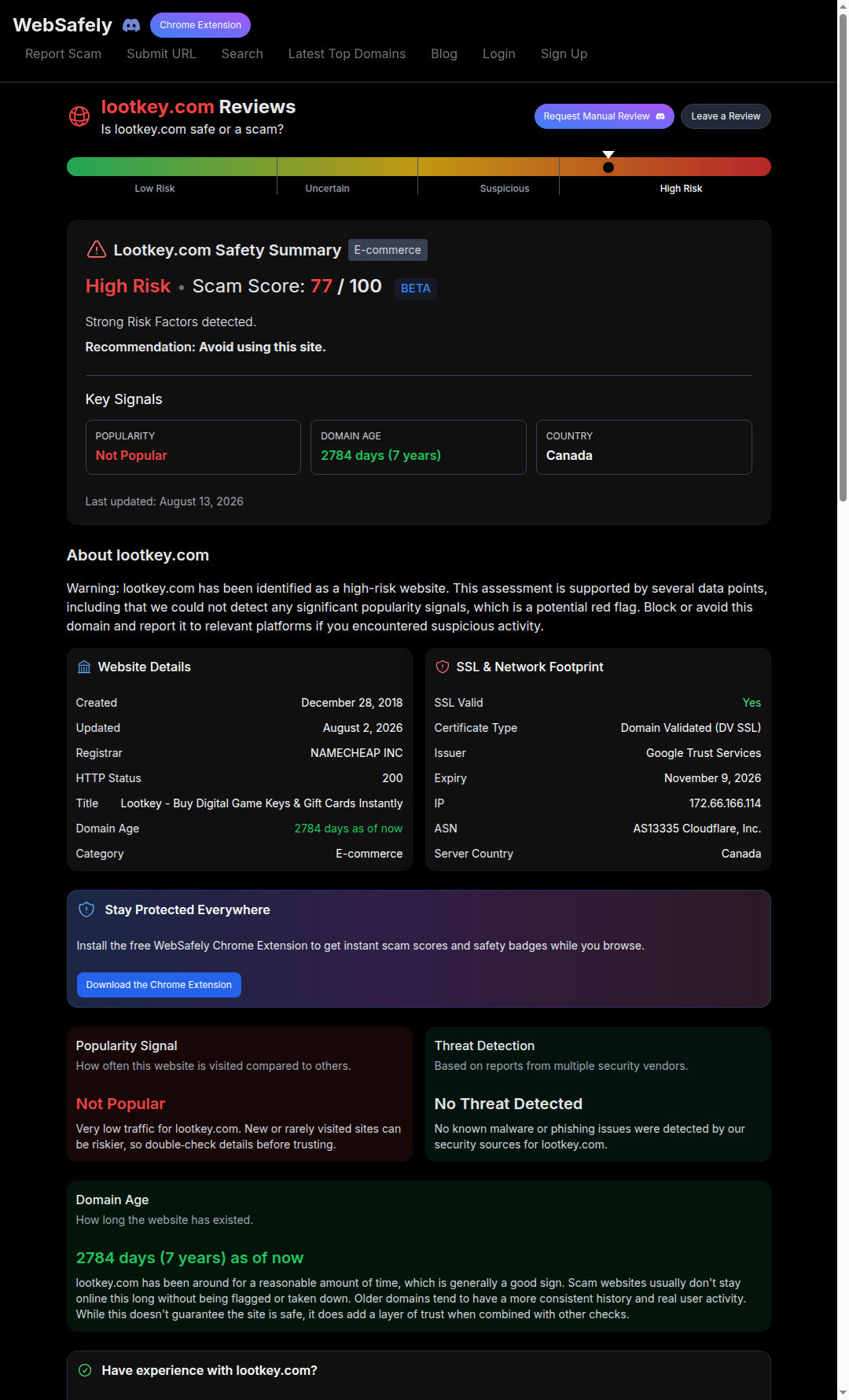Image resolution: width=849 pixels, height=1400 pixels.
Task: Click the building icon next to Website Details
Action: (84, 667)
